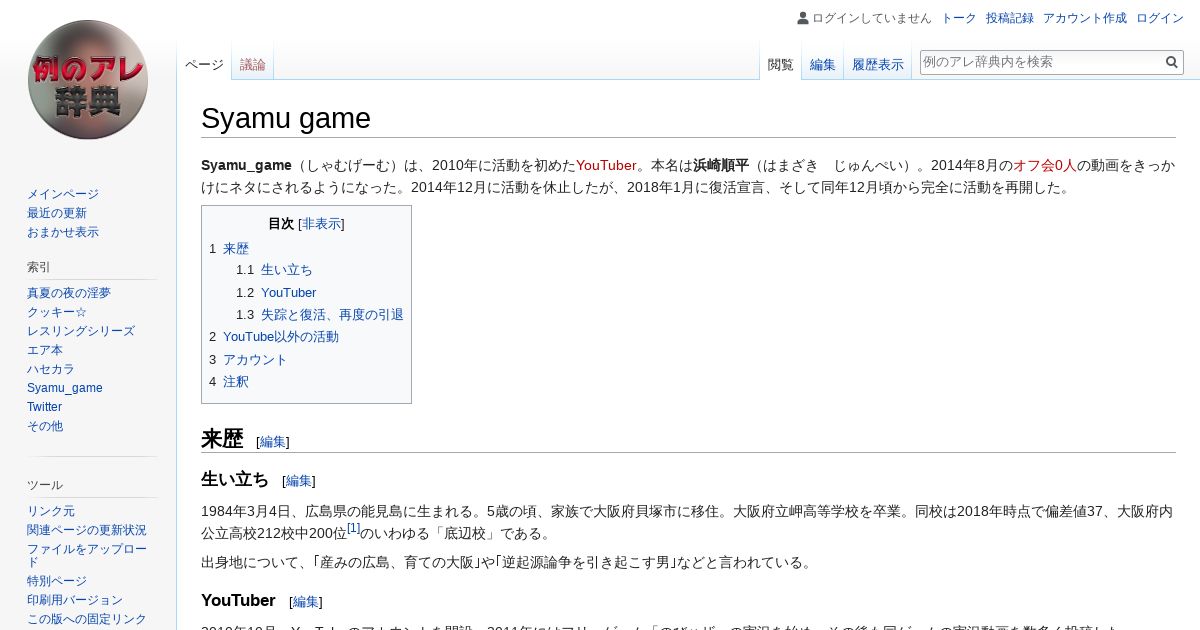Jump to 1.2 YouTuber in contents
The height and width of the screenshot is (630, 1200).
276,292
